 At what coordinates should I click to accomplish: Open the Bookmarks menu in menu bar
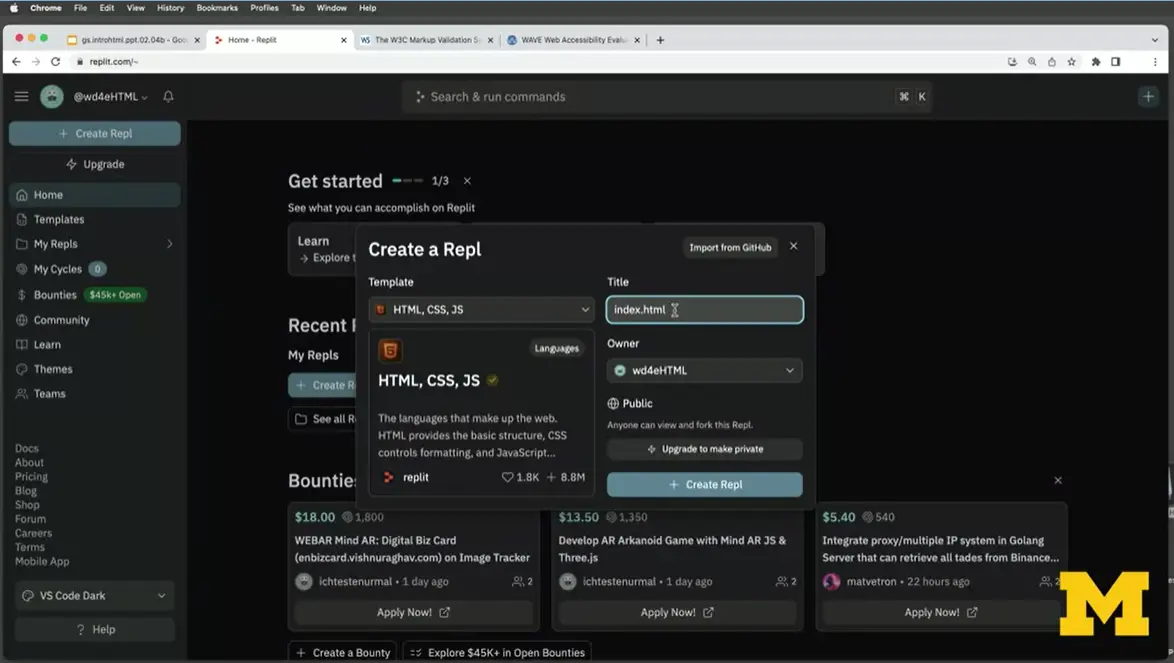[217, 8]
